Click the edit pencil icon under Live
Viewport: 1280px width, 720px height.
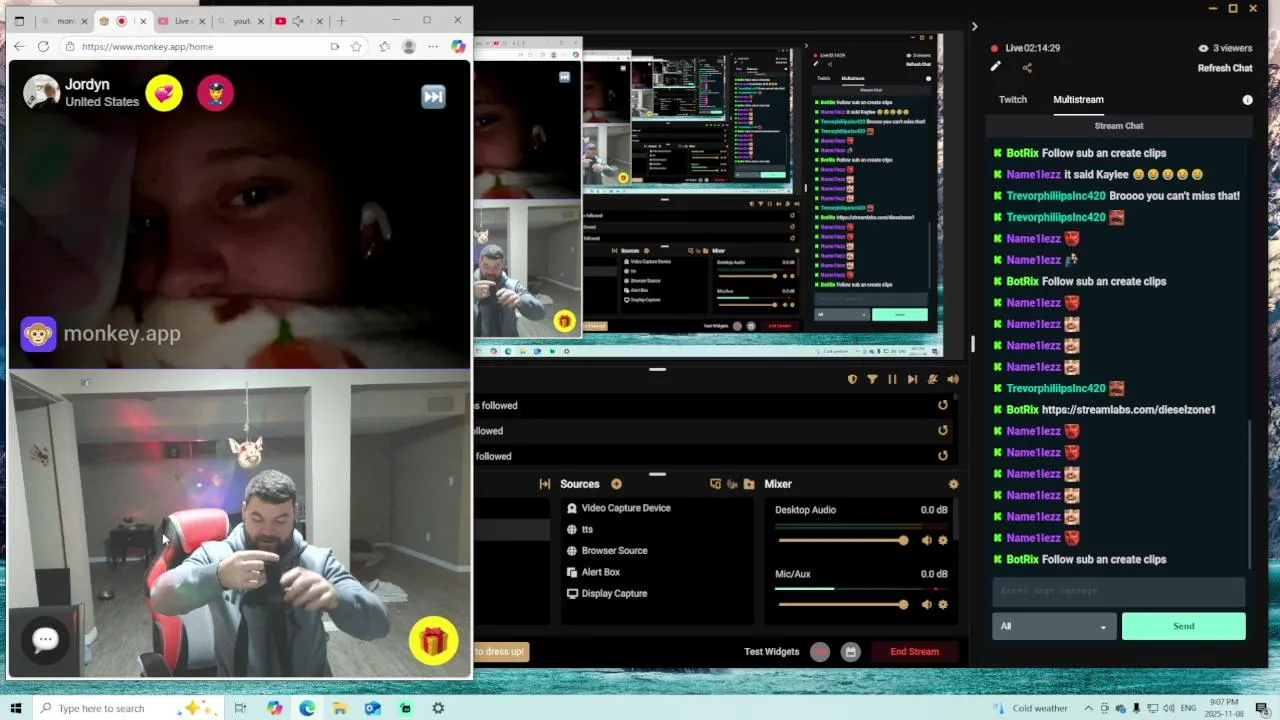click(995, 67)
